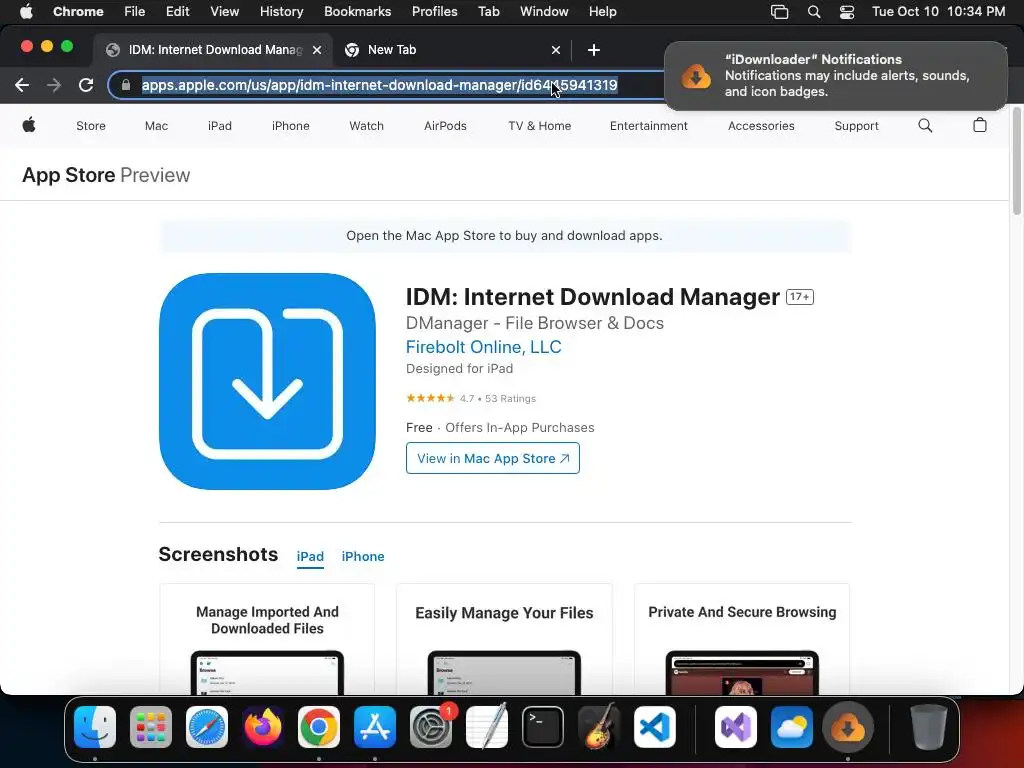The width and height of the screenshot is (1024, 768).
Task: Open the shopping bag icon
Action: tap(980, 125)
